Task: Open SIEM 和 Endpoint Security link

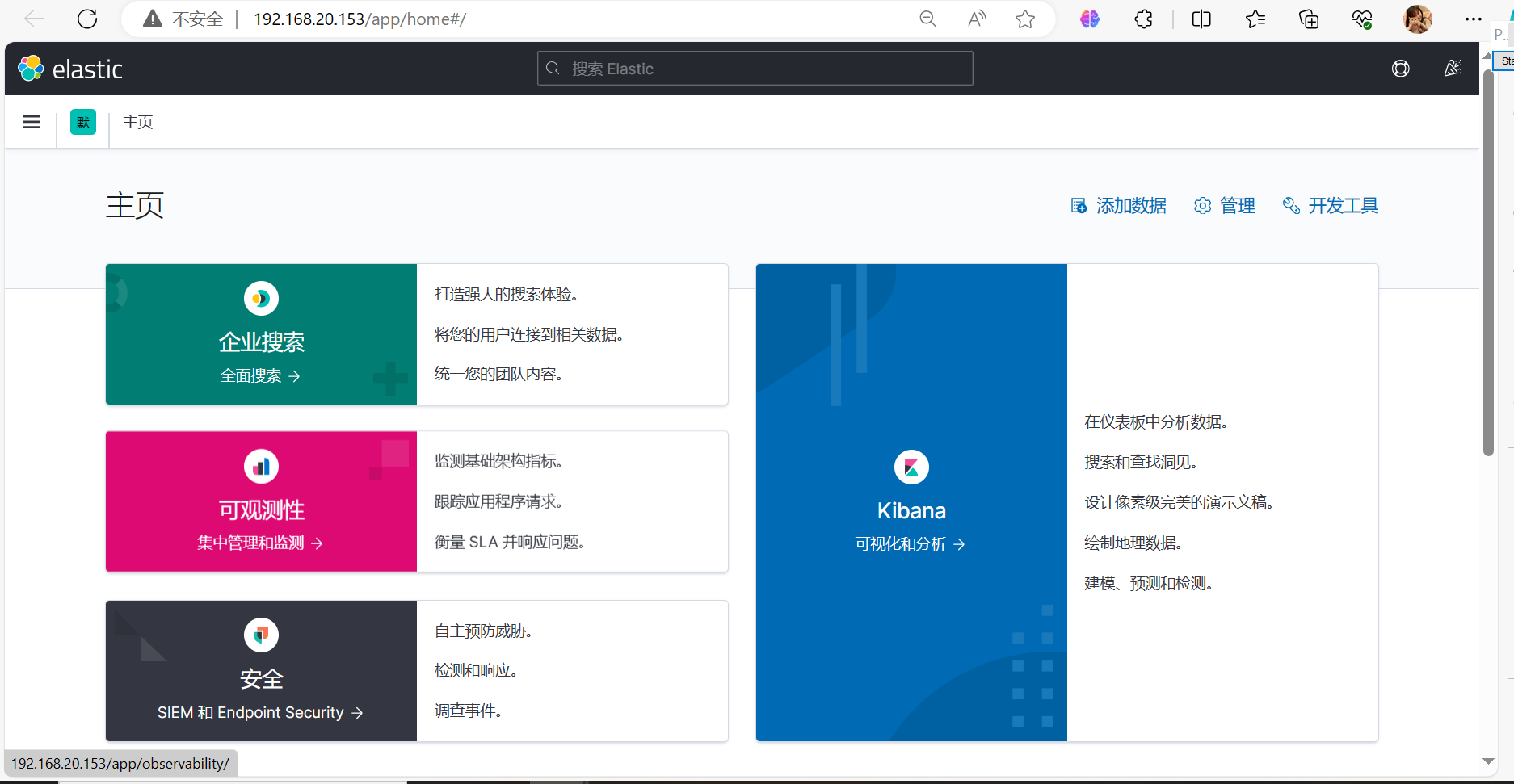Action: tap(261, 713)
